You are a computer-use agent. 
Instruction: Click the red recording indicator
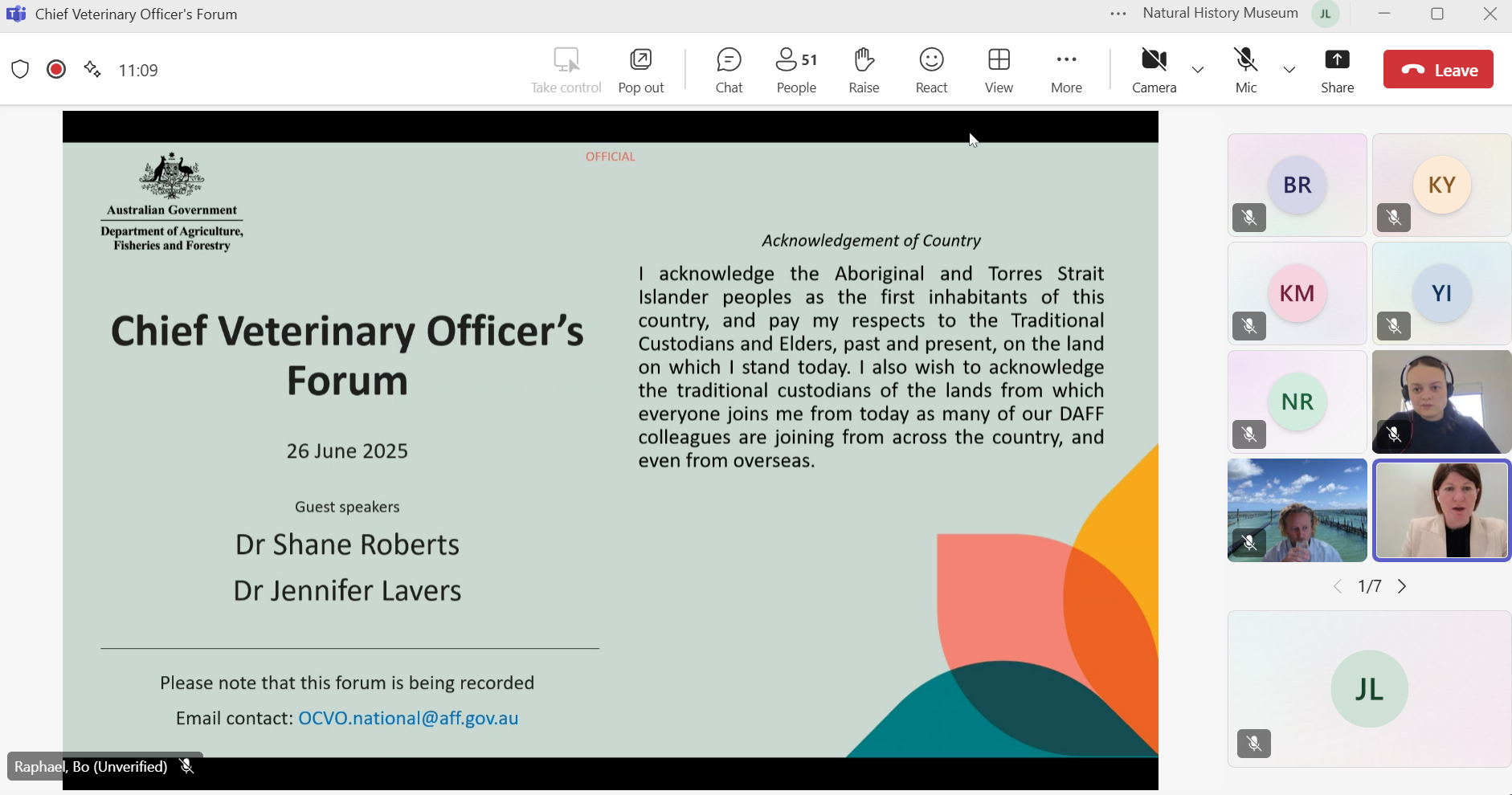56,70
